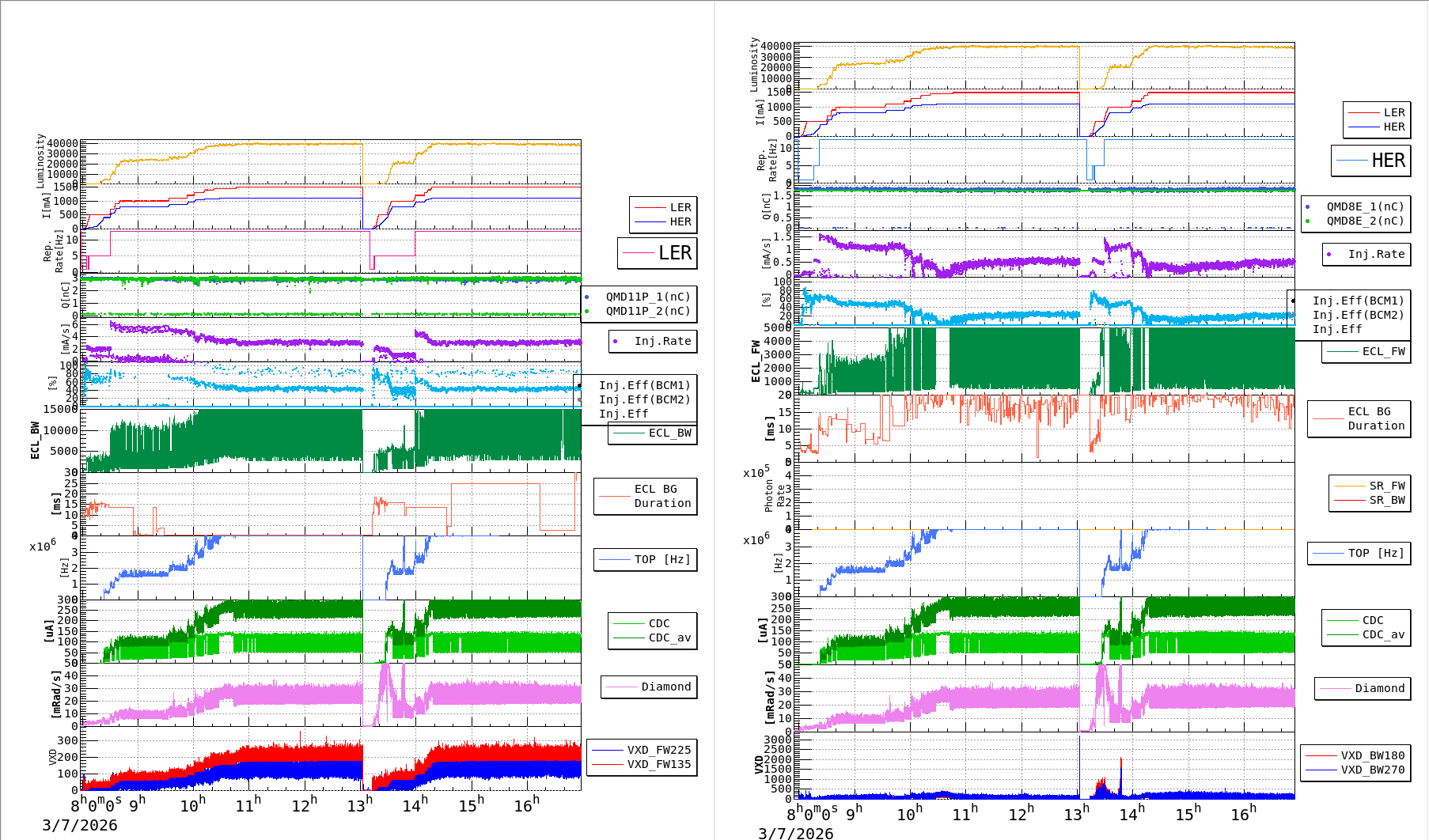Viewport: 1429px width, 840px height.
Task: Click the ECL_BW legend label
Action: click(x=669, y=433)
